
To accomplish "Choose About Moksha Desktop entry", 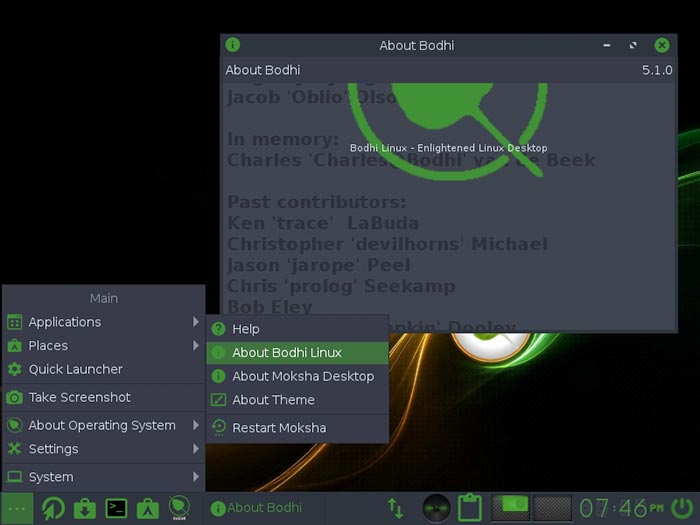I will click(x=297, y=376).
